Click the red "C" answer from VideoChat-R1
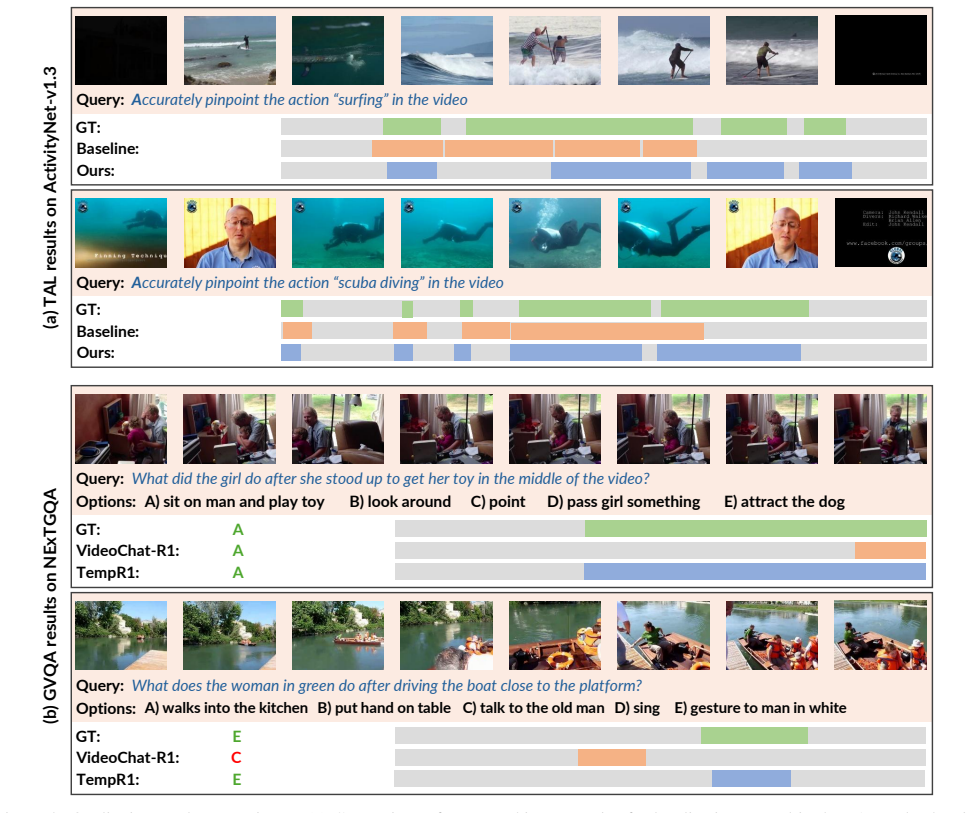971x813 pixels. [x=236, y=757]
